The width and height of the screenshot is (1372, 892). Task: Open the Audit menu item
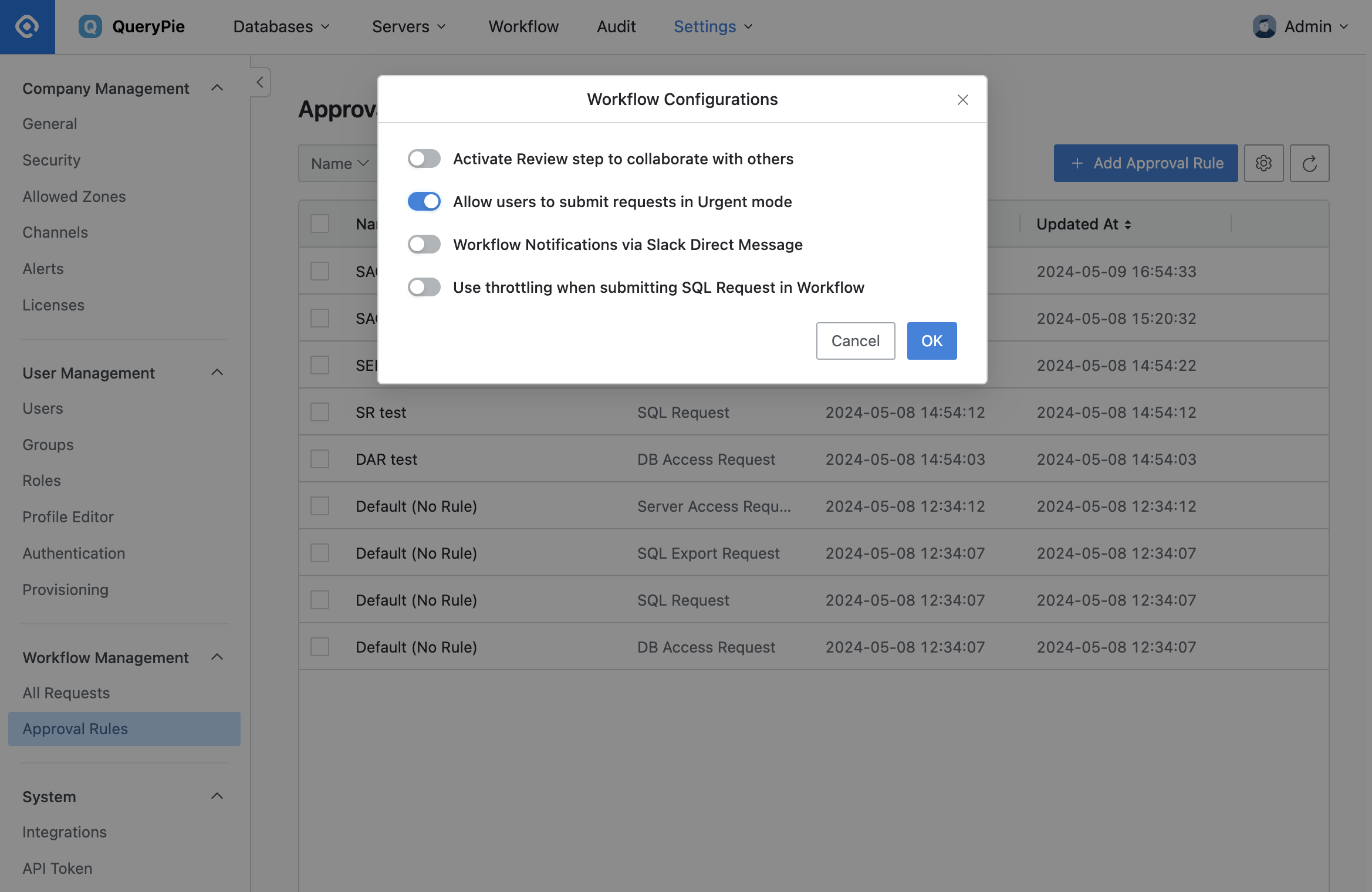(616, 26)
